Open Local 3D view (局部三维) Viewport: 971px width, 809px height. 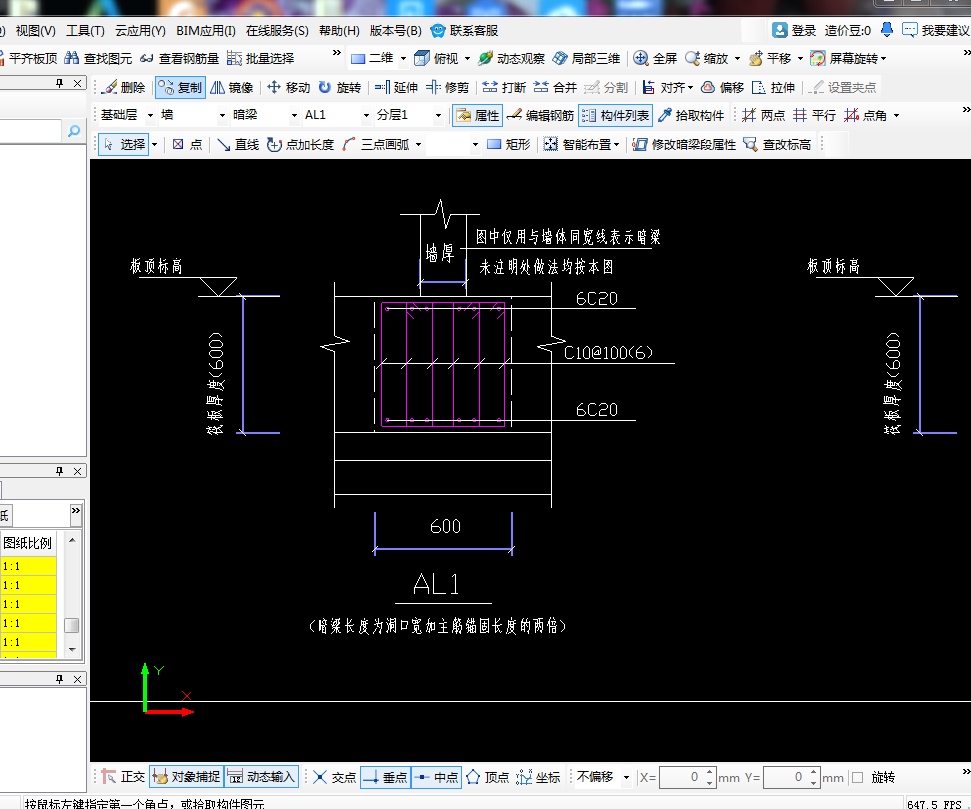586,58
